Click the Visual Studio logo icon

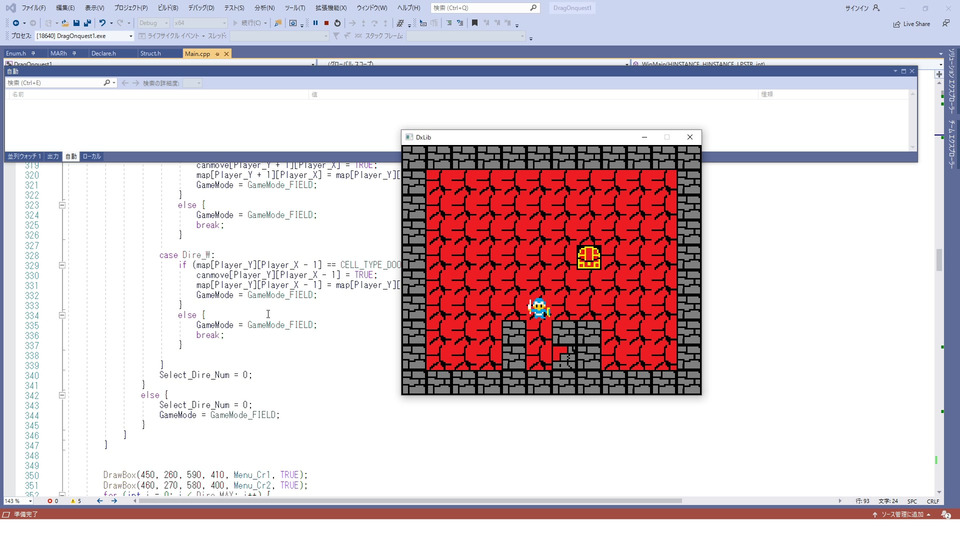(x=10, y=8)
